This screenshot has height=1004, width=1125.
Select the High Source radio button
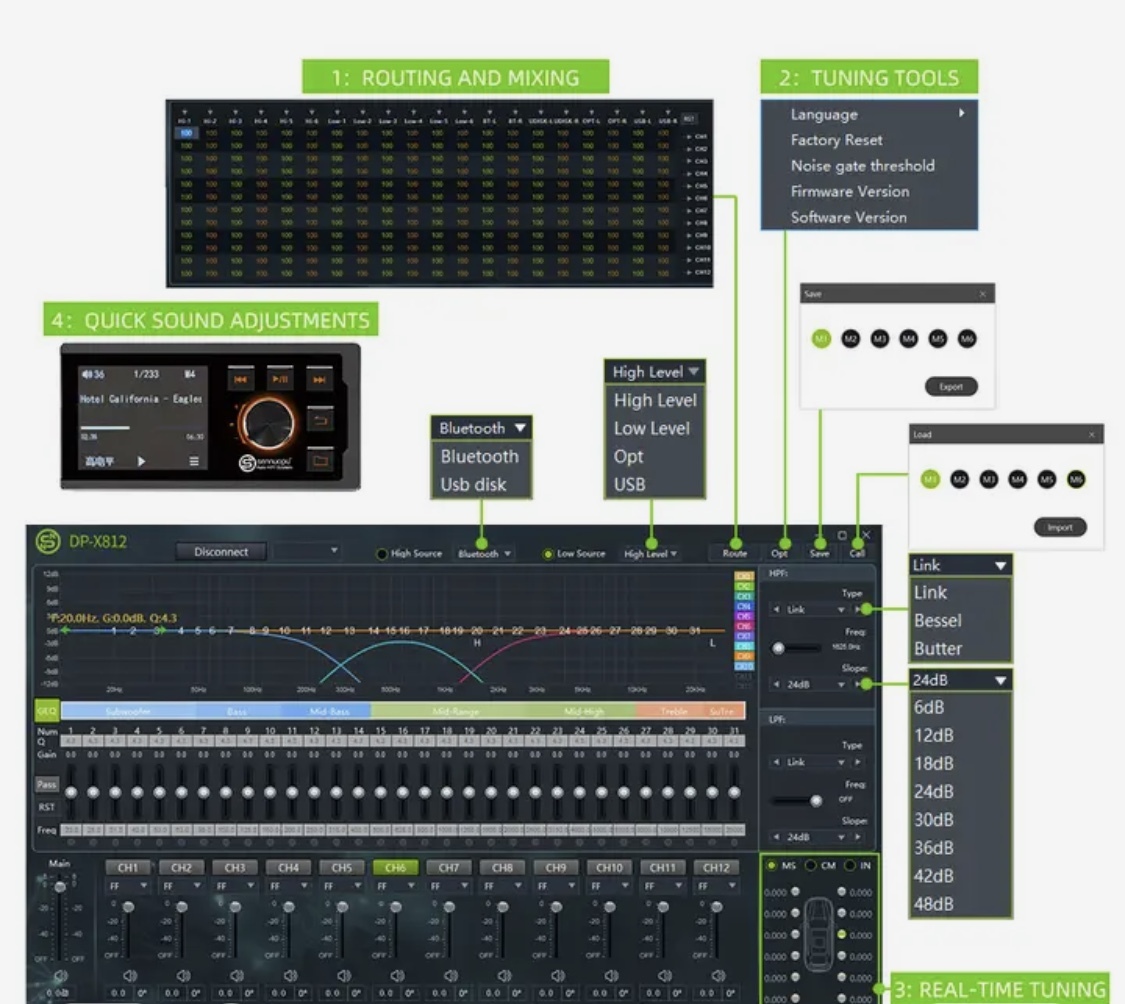[x=382, y=553]
